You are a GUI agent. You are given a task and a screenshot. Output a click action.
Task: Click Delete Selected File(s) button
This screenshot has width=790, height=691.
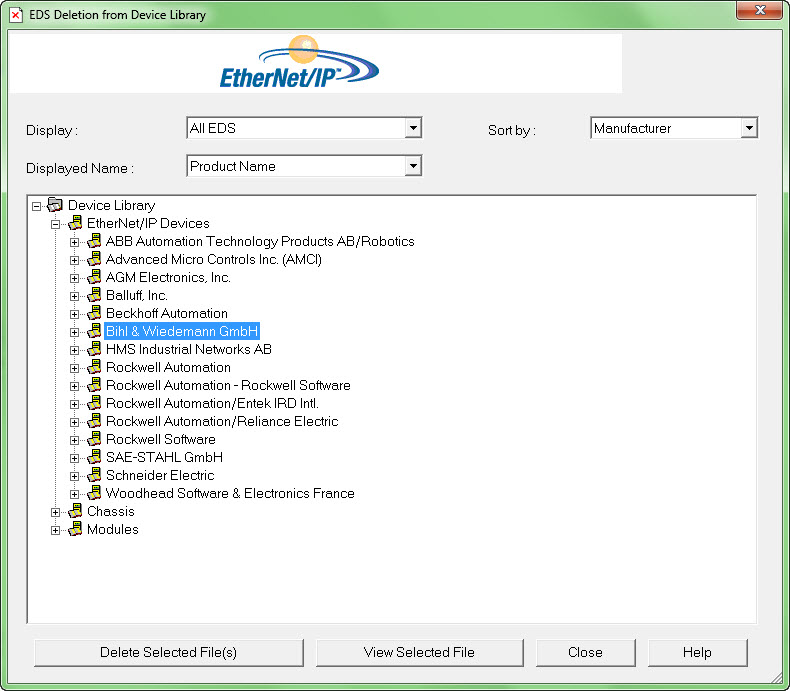pyautogui.click(x=169, y=653)
